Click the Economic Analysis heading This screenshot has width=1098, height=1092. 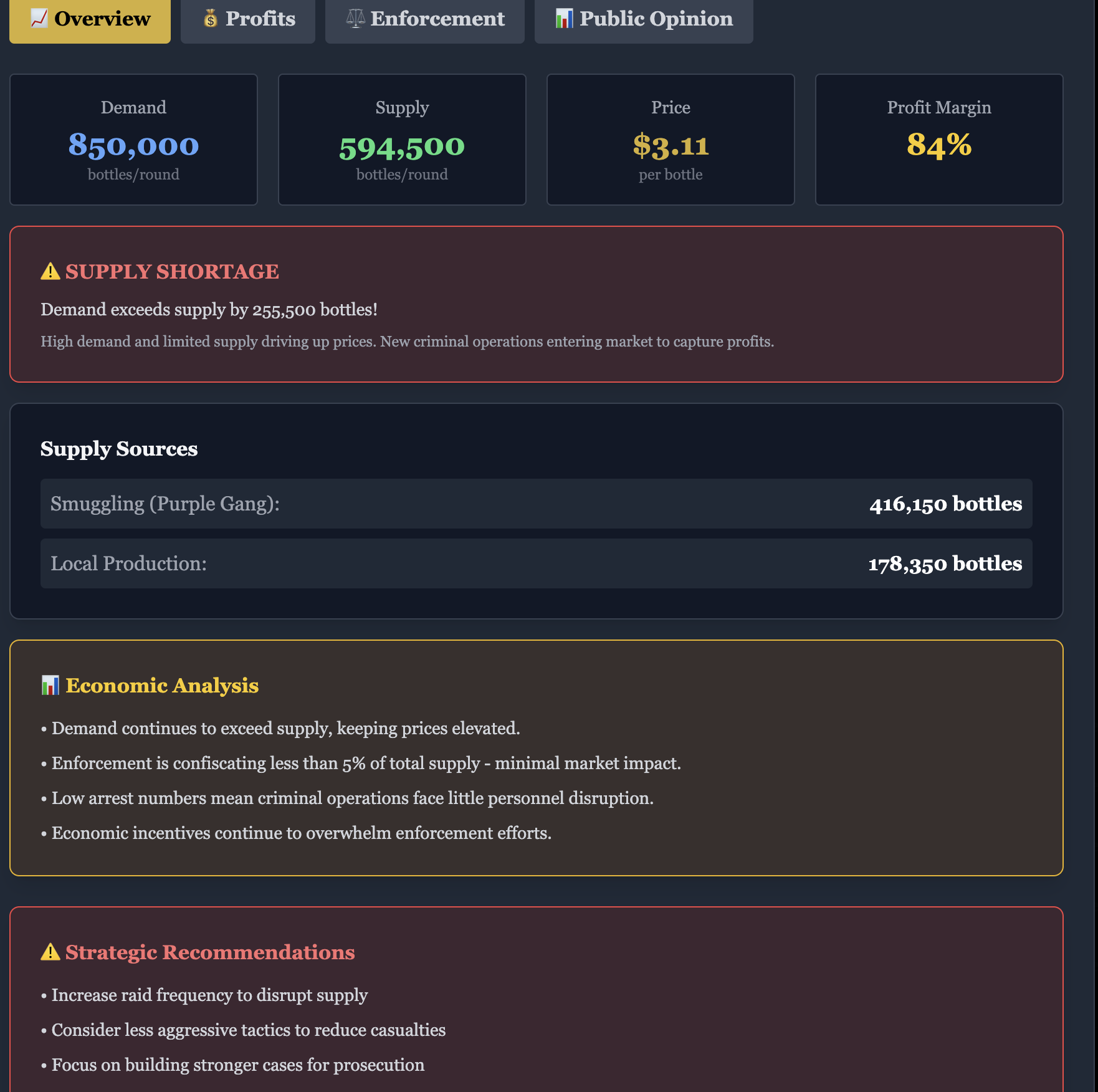[x=162, y=686]
